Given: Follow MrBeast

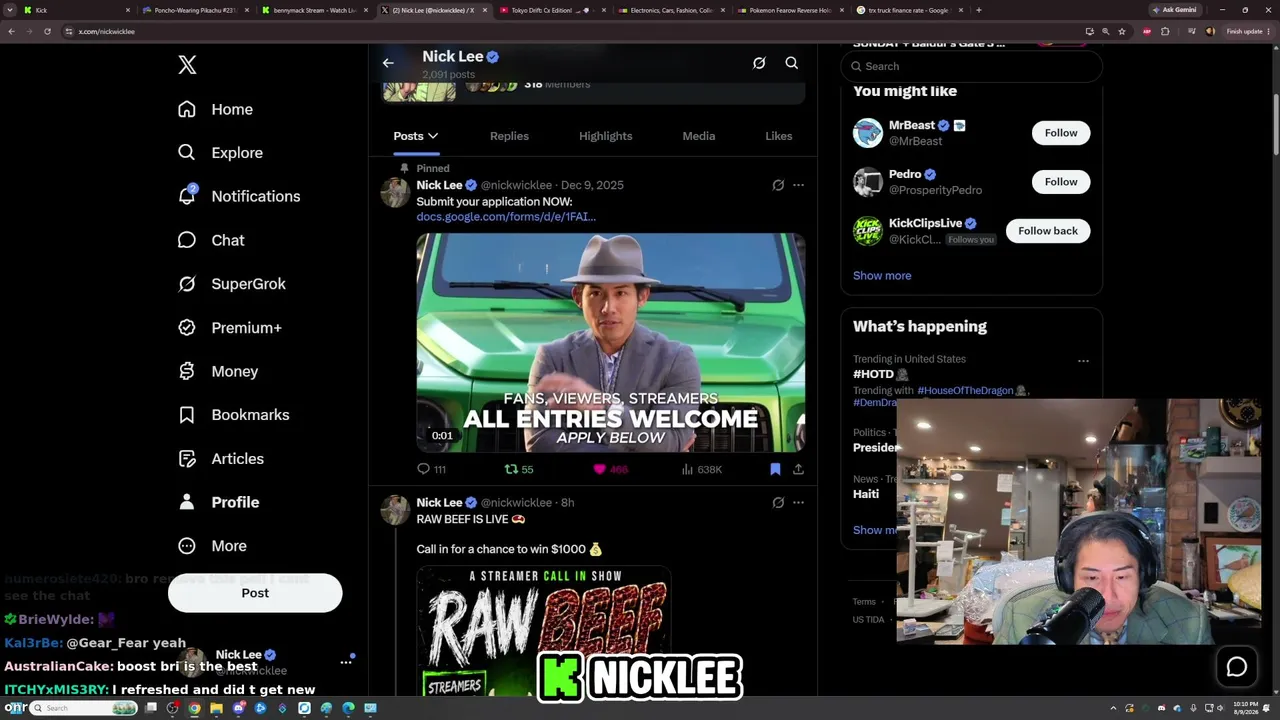Looking at the screenshot, I should point(1061,133).
